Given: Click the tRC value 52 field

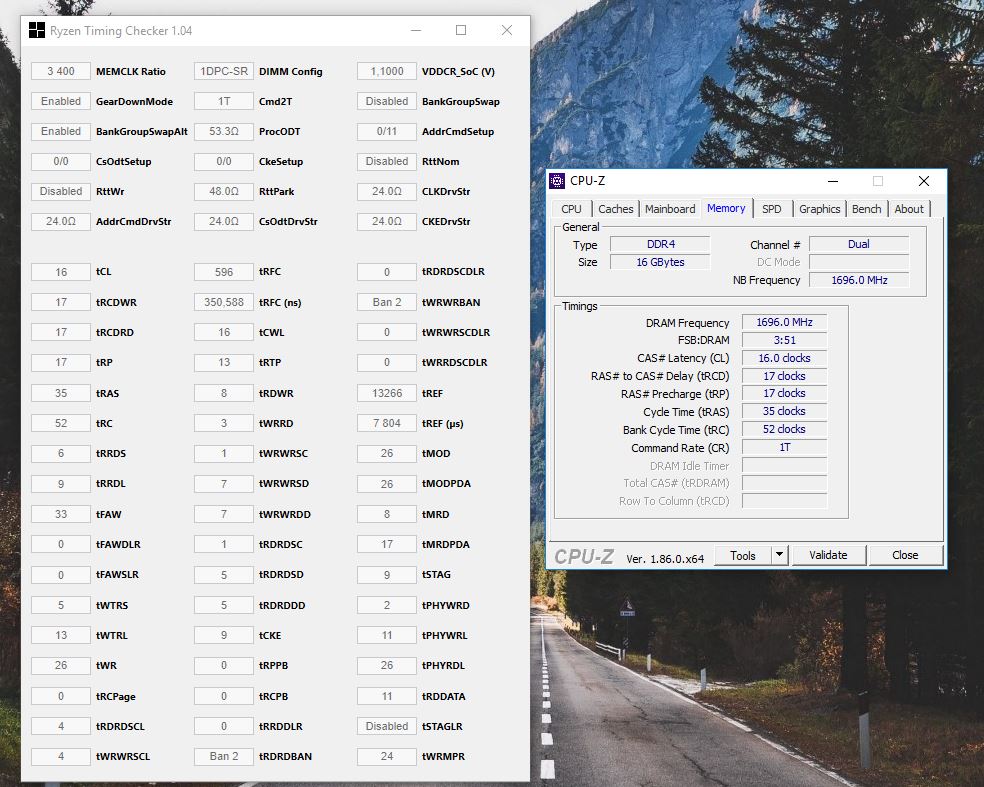Looking at the screenshot, I should point(61,423).
